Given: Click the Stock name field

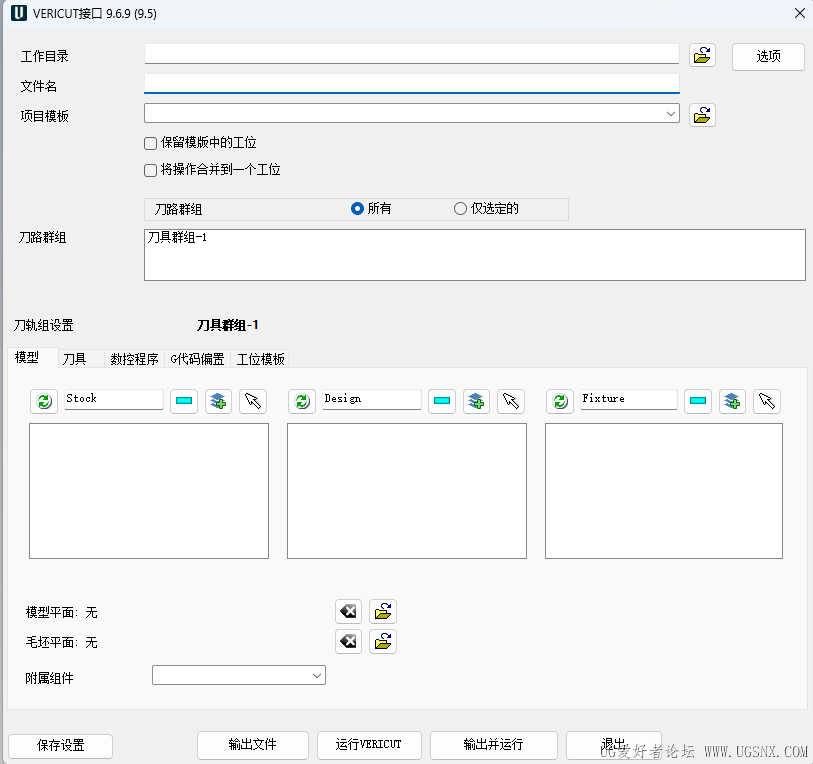Looking at the screenshot, I should pos(114,399).
